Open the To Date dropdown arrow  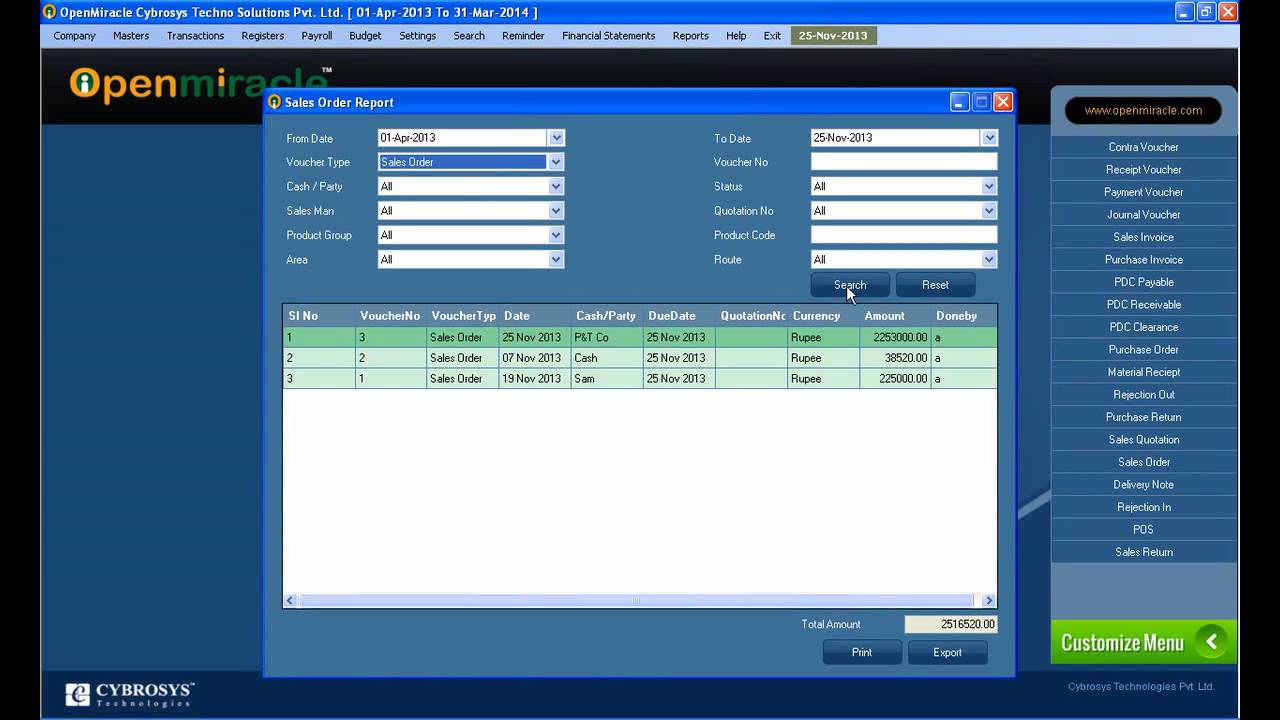pos(989,138)
